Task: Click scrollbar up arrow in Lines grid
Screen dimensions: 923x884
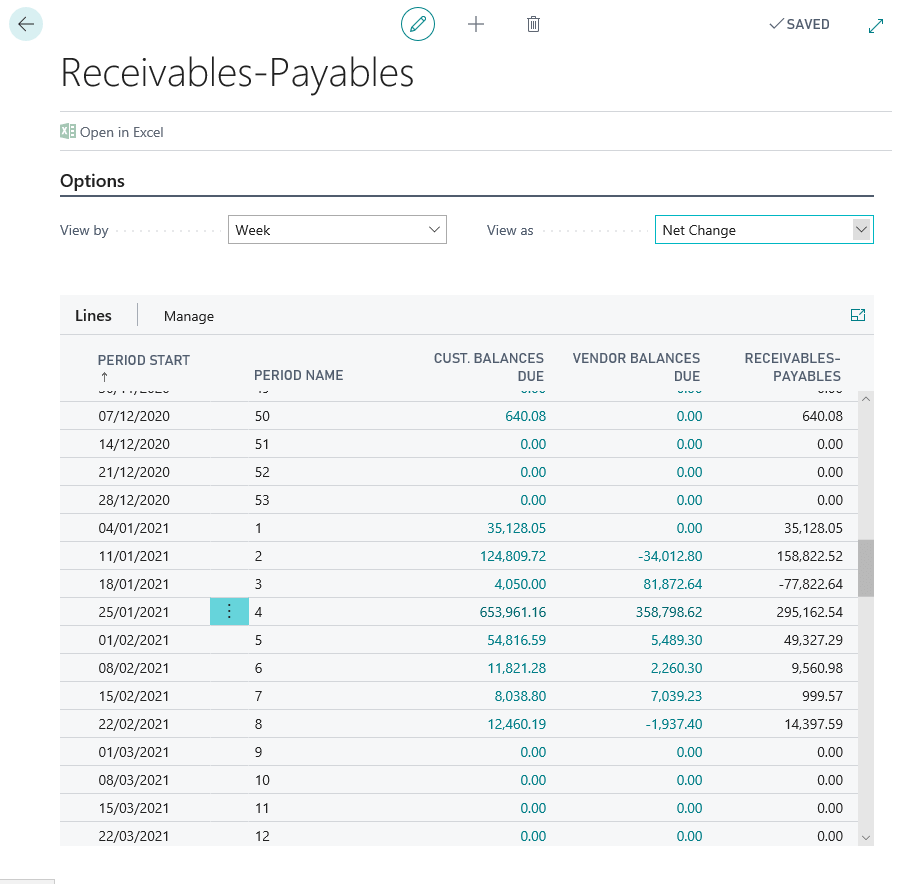Action: 866,399
